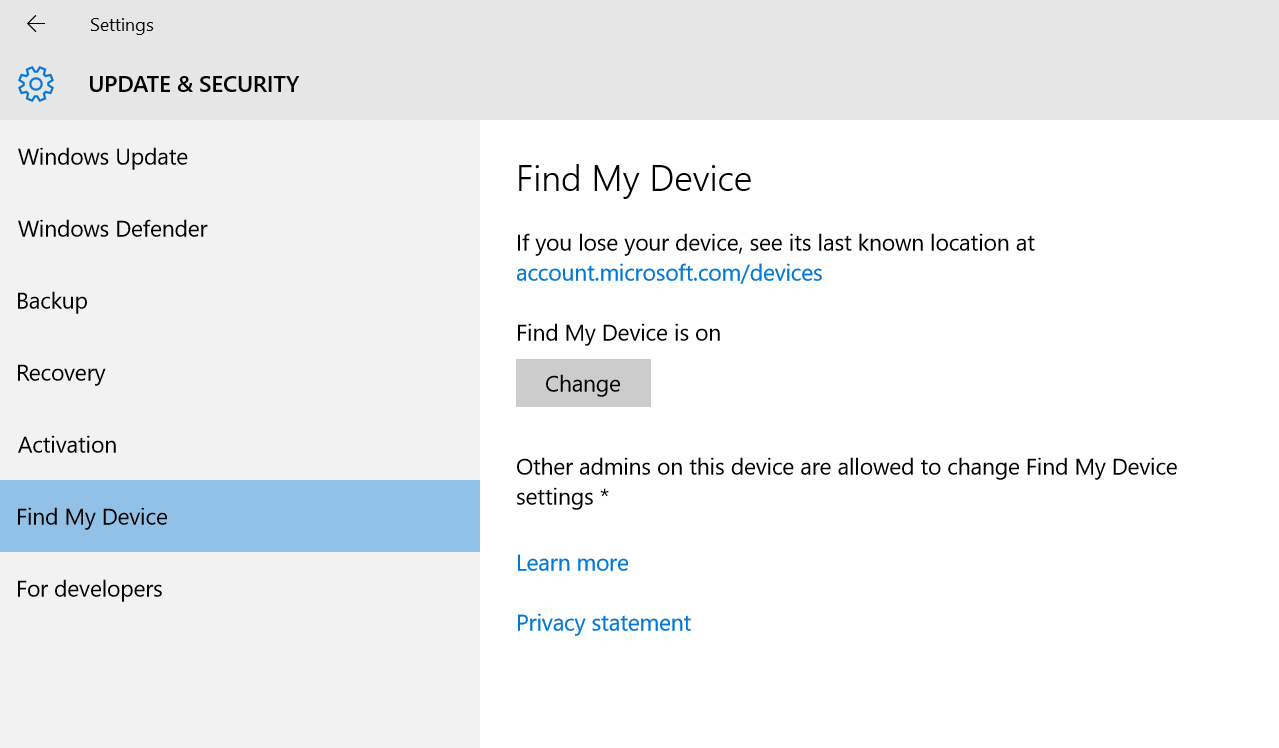Click the Find My Device page heading
This screenshot has width=1279, height=748.
click(x=634, y=179)
